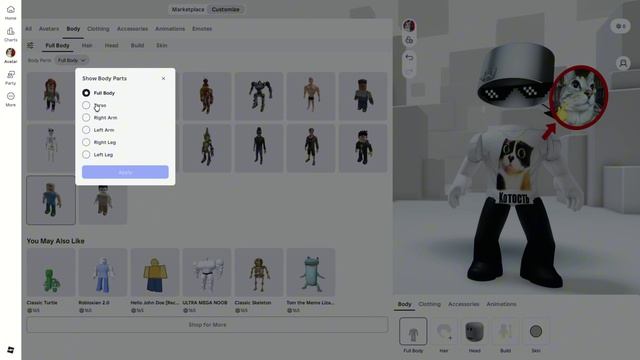
Task: Select the Hair icon under preview
Action: click(x=444, y=331)
